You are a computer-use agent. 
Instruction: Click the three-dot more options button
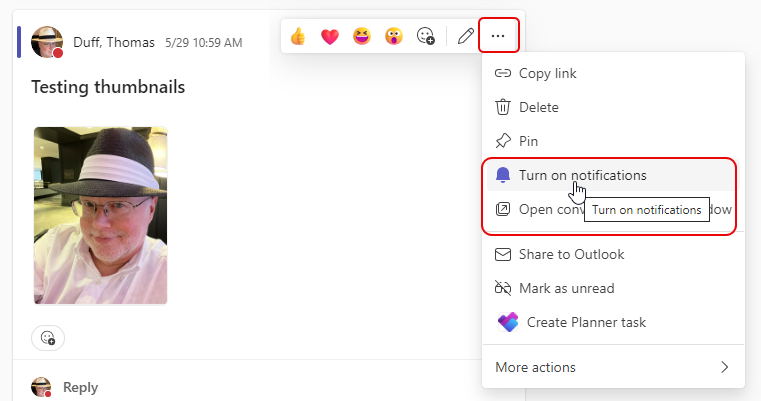[x=498, y=37]
